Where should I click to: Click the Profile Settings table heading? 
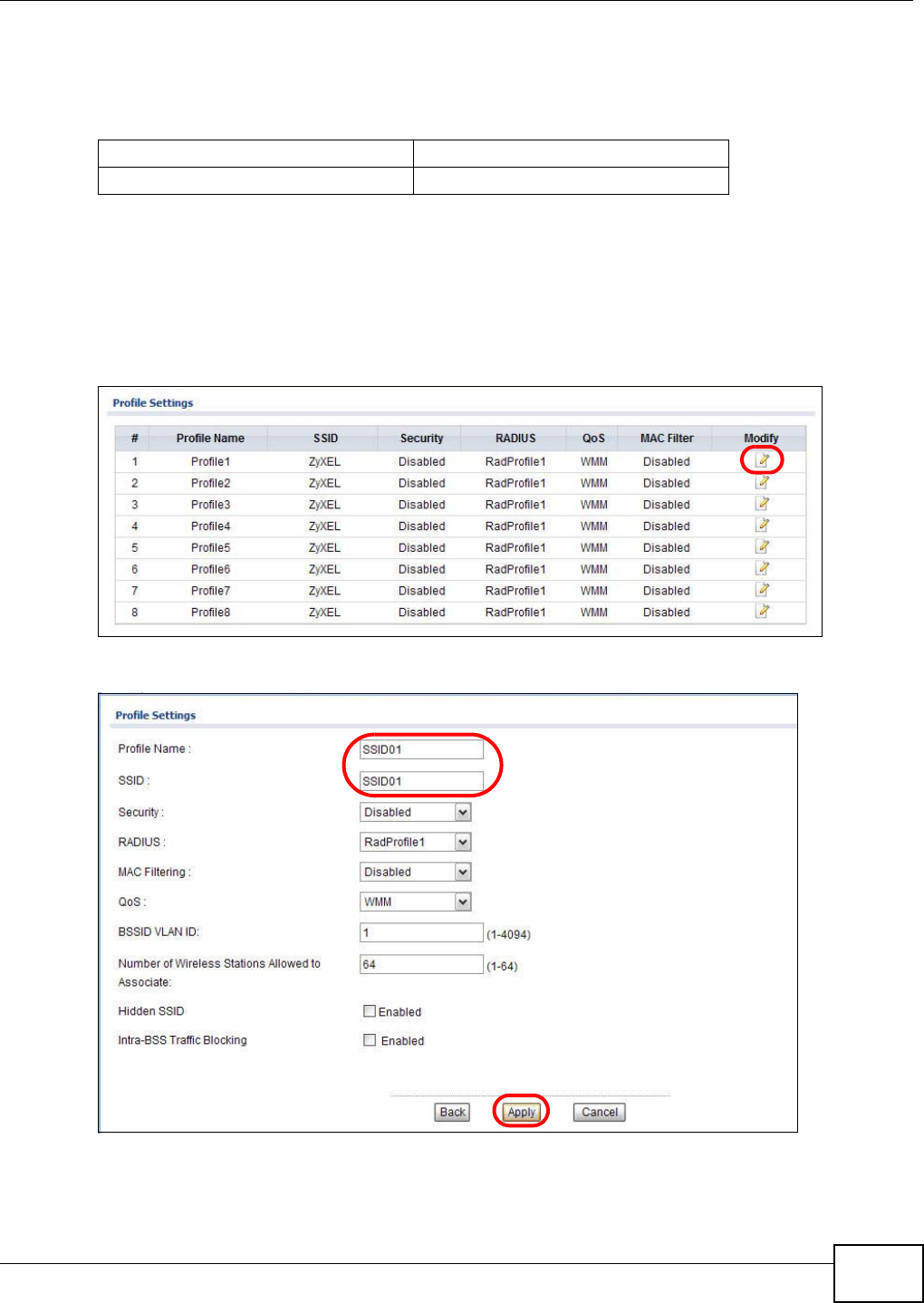click(x=153, y=403)
